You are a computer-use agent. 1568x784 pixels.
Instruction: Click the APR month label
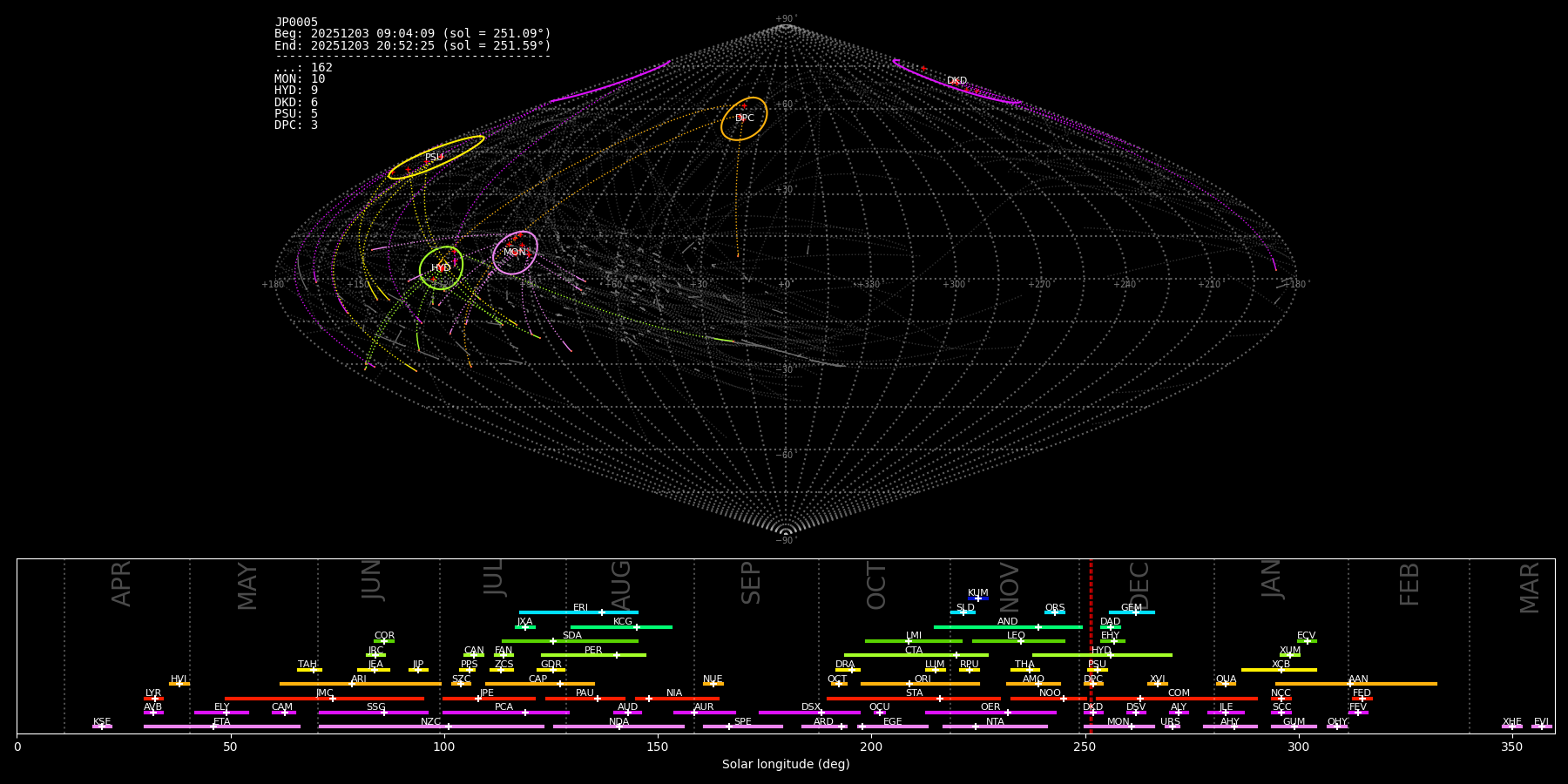121,584
